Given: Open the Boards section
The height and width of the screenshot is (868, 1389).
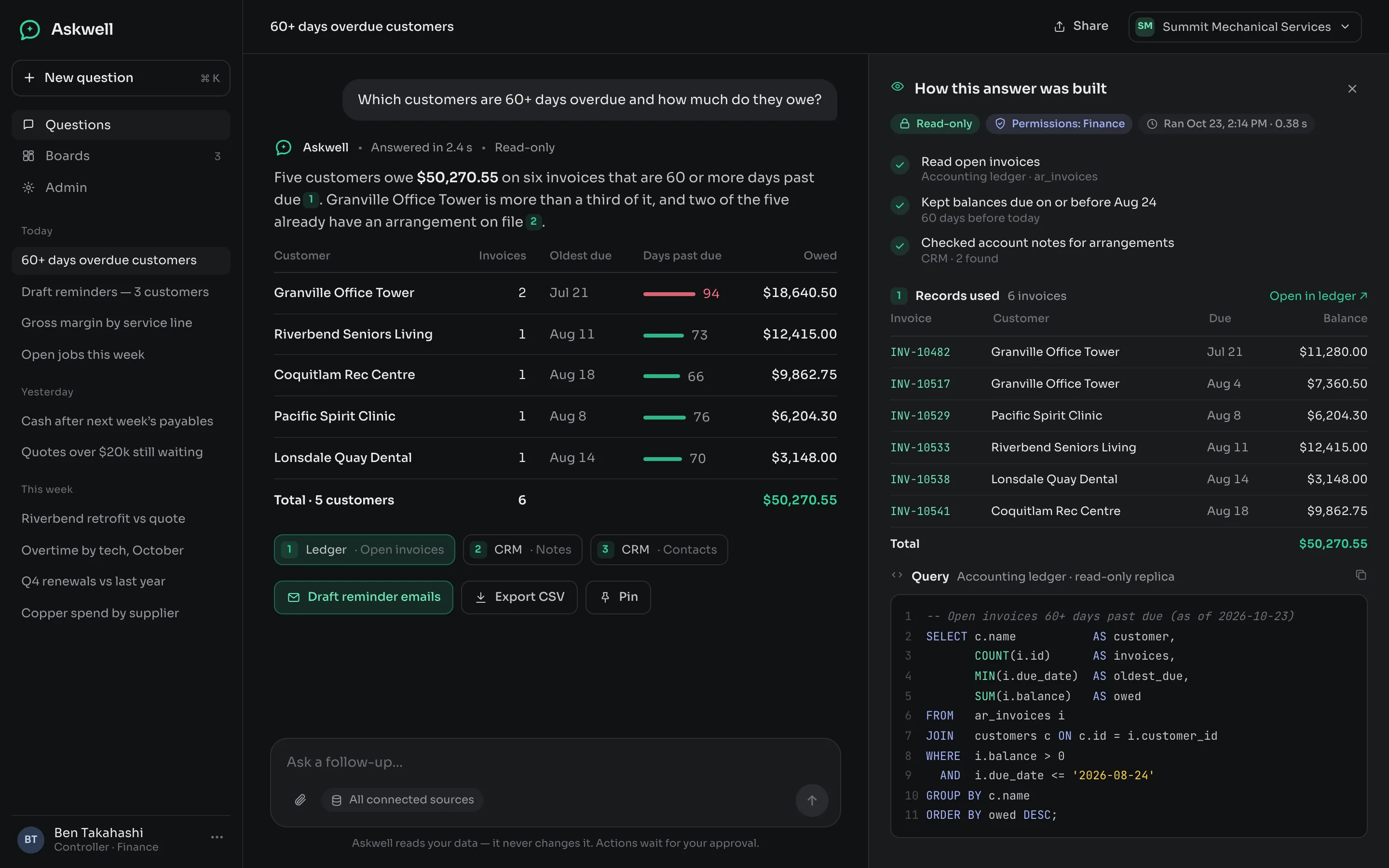Looking at the screenshot, I should tap(121, 156).
